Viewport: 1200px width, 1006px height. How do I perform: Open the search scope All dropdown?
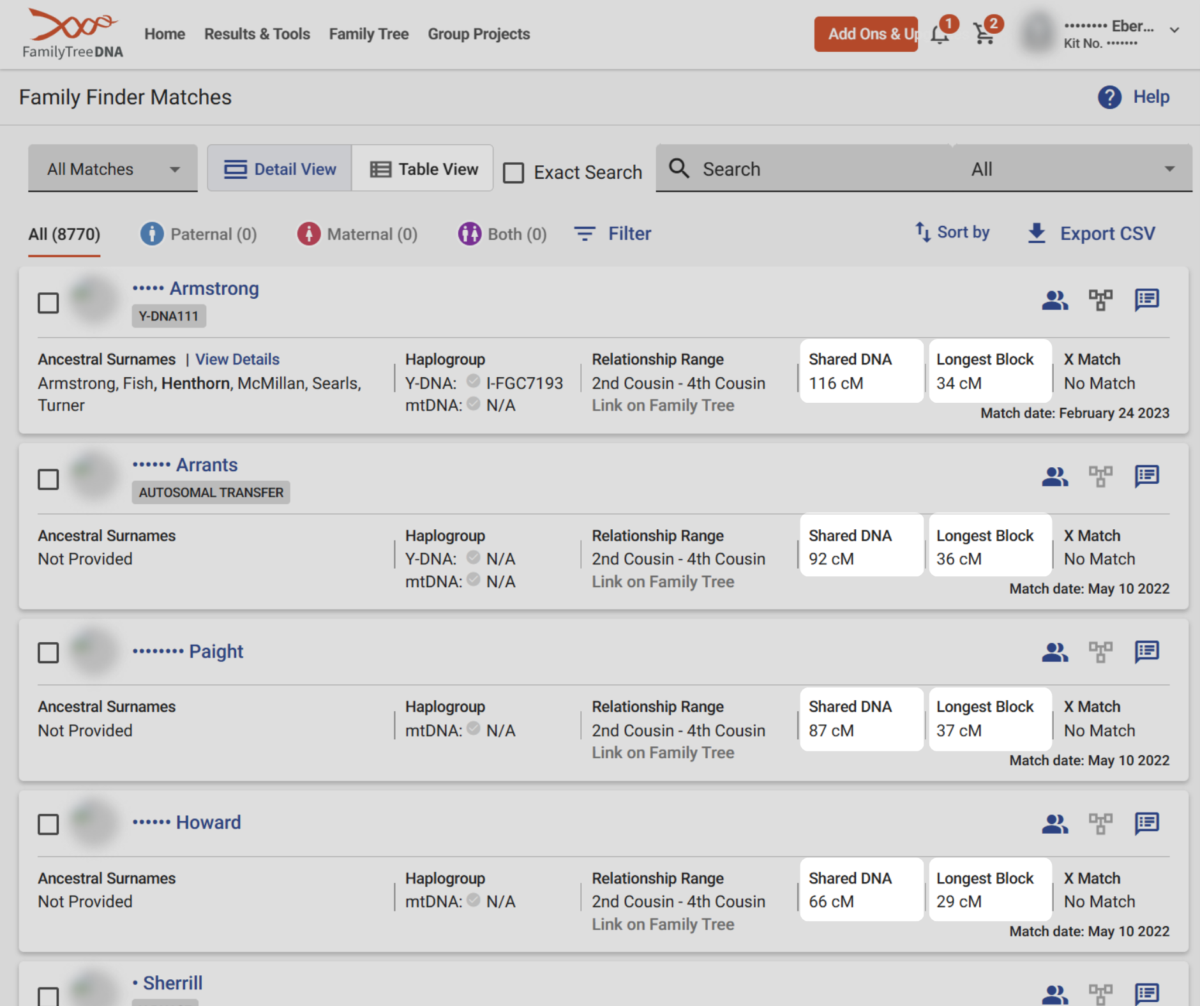coord(1073,169)
